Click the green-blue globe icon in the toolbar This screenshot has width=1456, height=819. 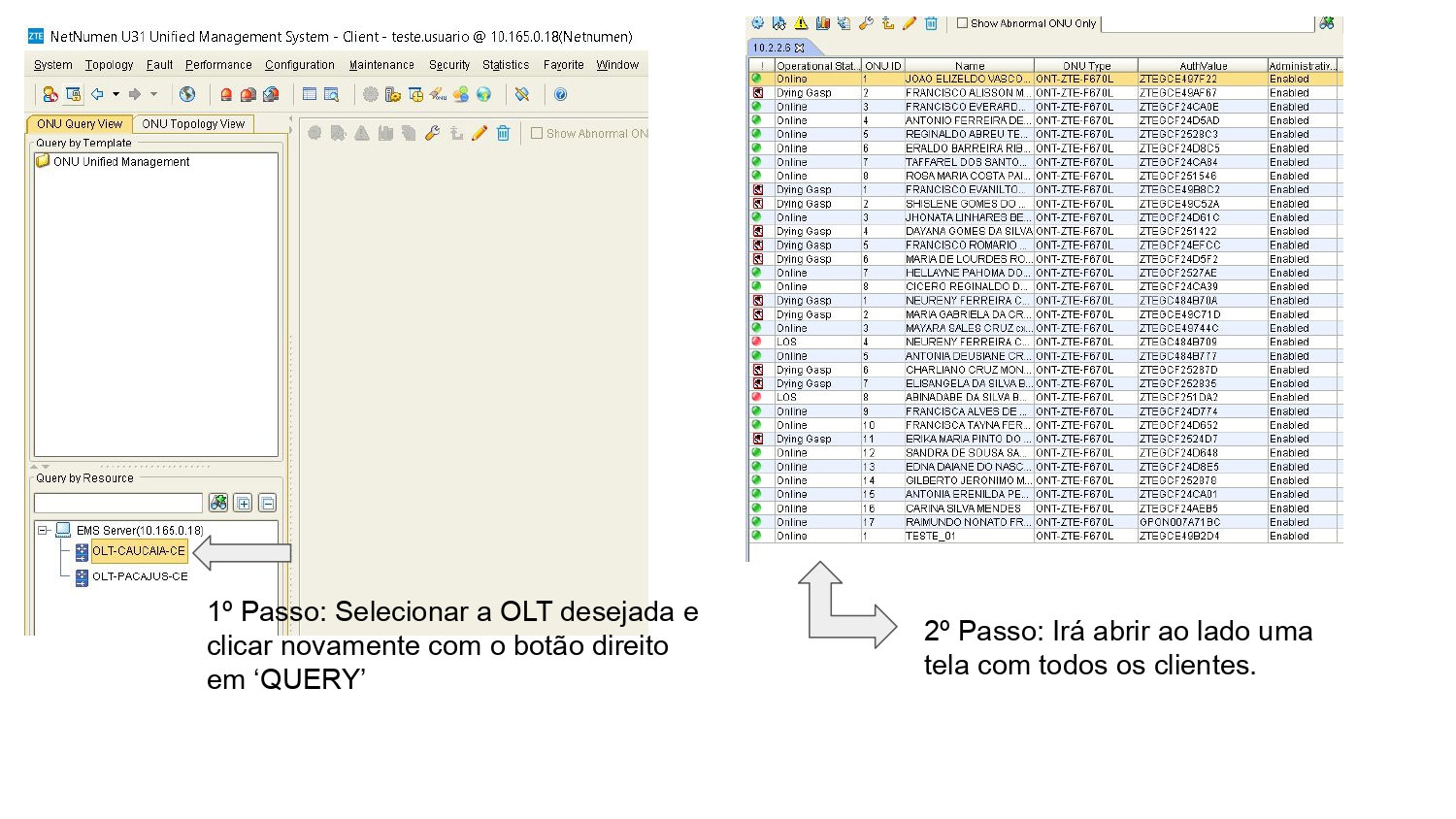coord(483,94)
